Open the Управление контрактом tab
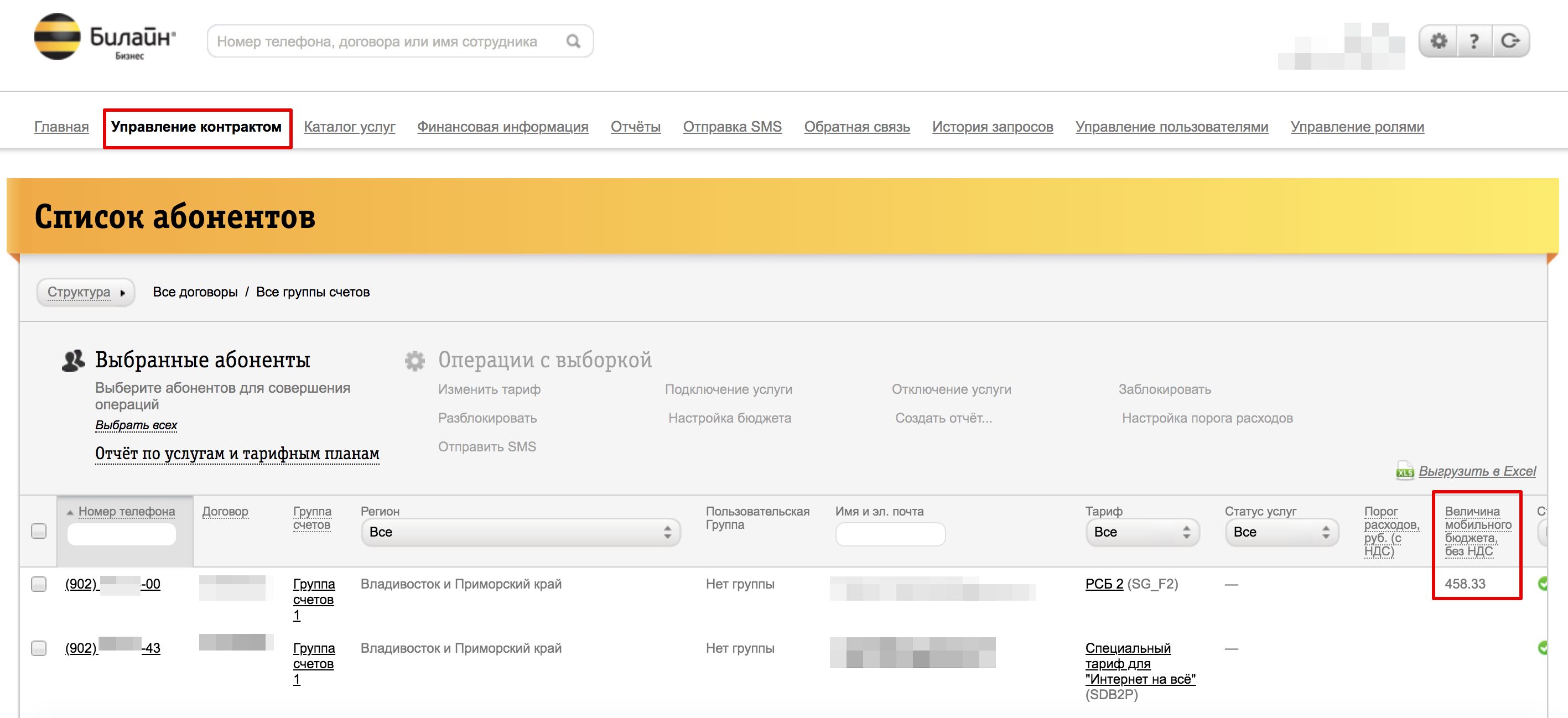Image resolution: width=1568 pixels, height=718 pixels. 196,127
